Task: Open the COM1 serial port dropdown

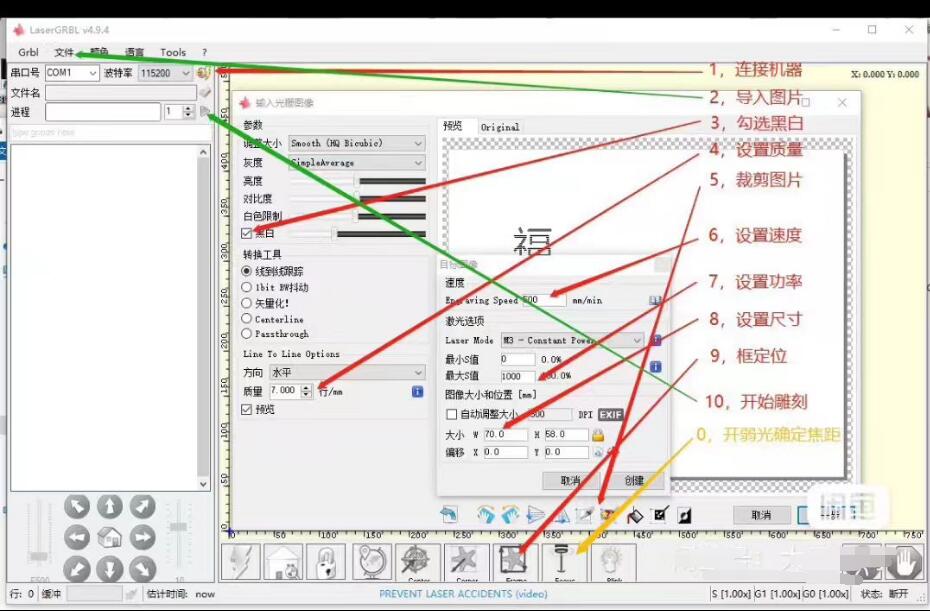Action: coord(72,73)
